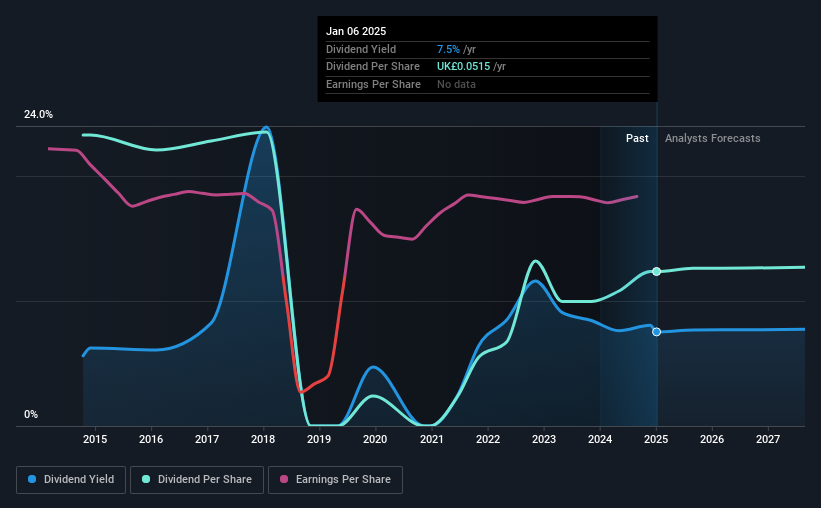Click the 2023 axis label
Viewport: 821px width, 508px height.
(544, 439)
